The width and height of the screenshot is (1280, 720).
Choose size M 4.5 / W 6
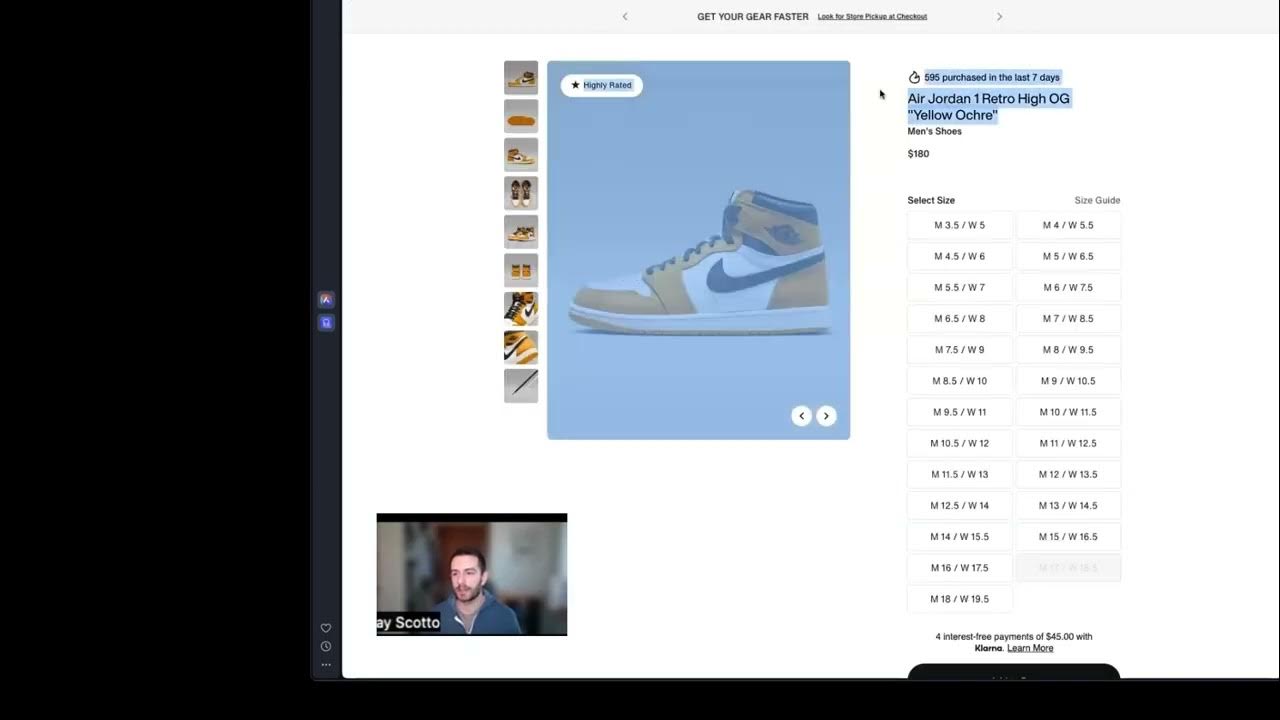[x=960, y=256]
